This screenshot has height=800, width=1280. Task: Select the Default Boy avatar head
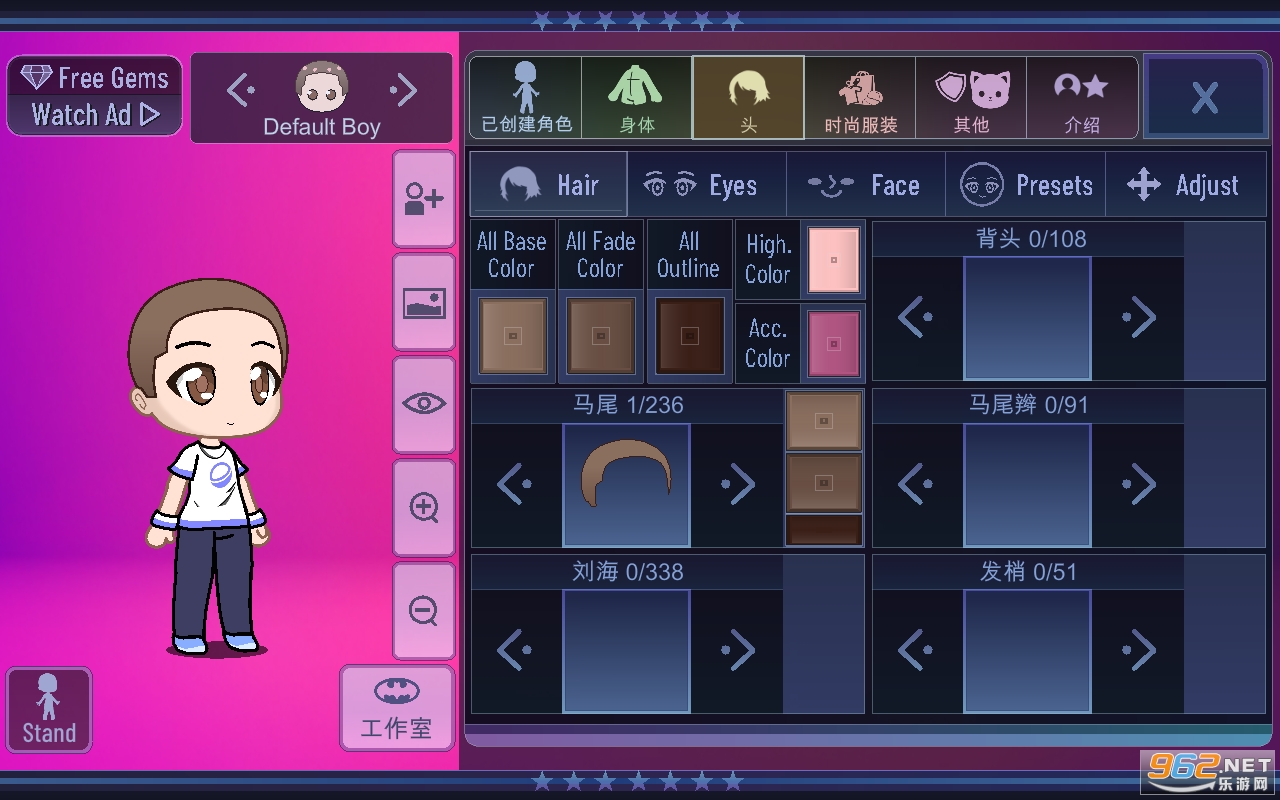(x=322, y=88)
